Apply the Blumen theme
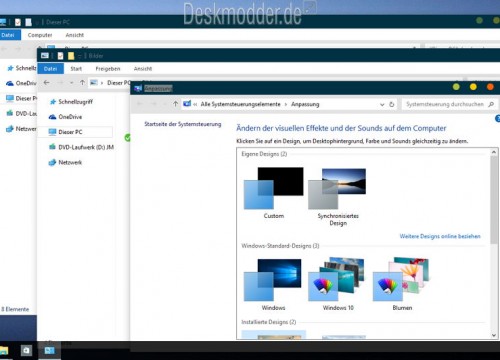The height and width of the screenshot is (360, 500). (x=401, y=279)
